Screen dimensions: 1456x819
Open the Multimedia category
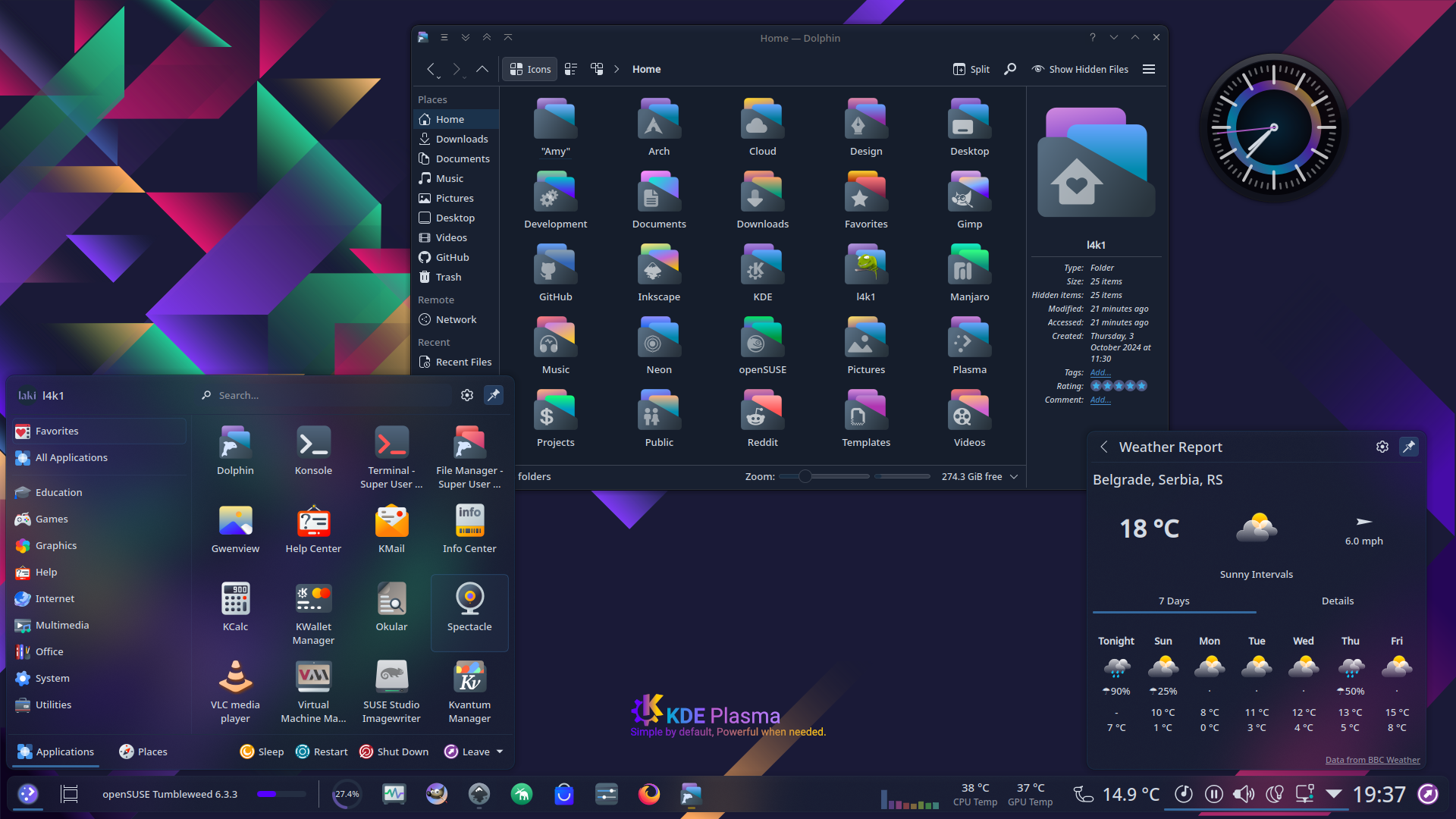[99, 625]
